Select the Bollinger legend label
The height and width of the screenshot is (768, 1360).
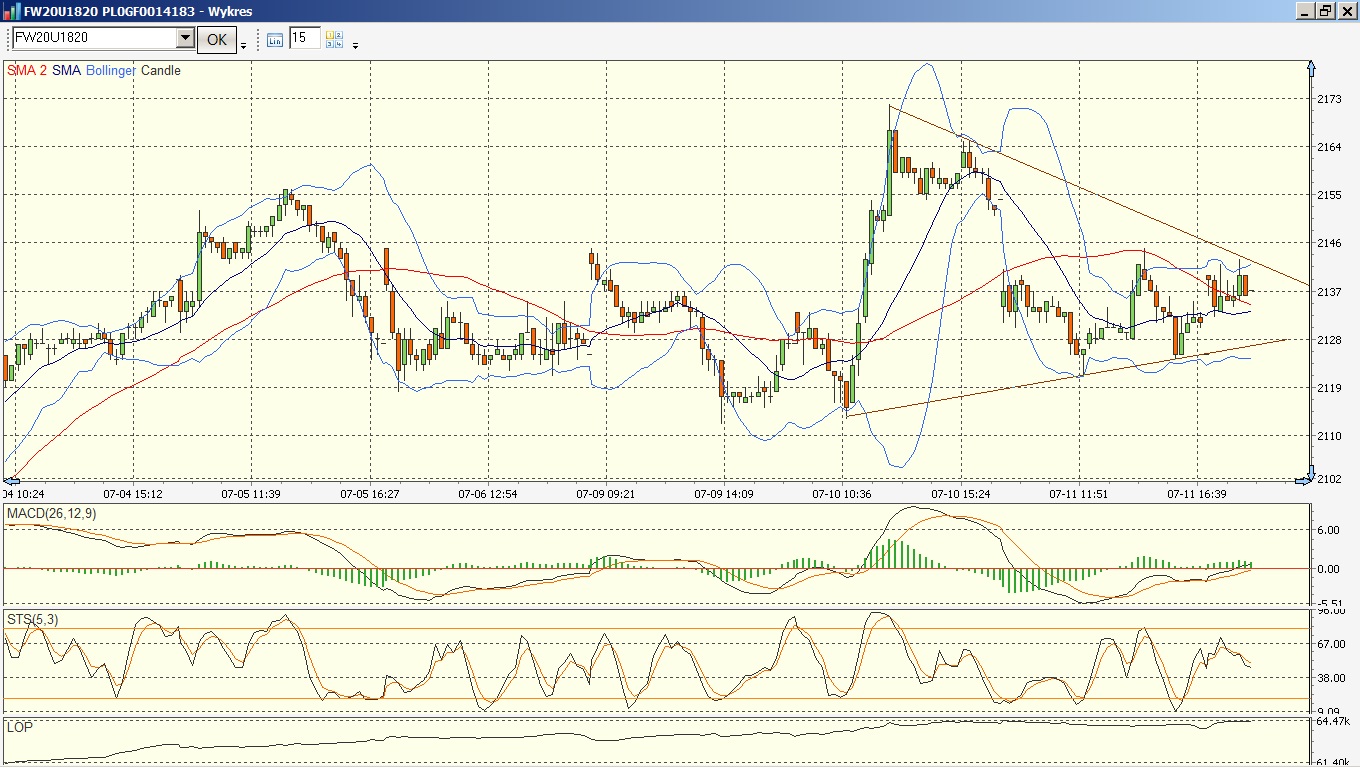point(111,71)
